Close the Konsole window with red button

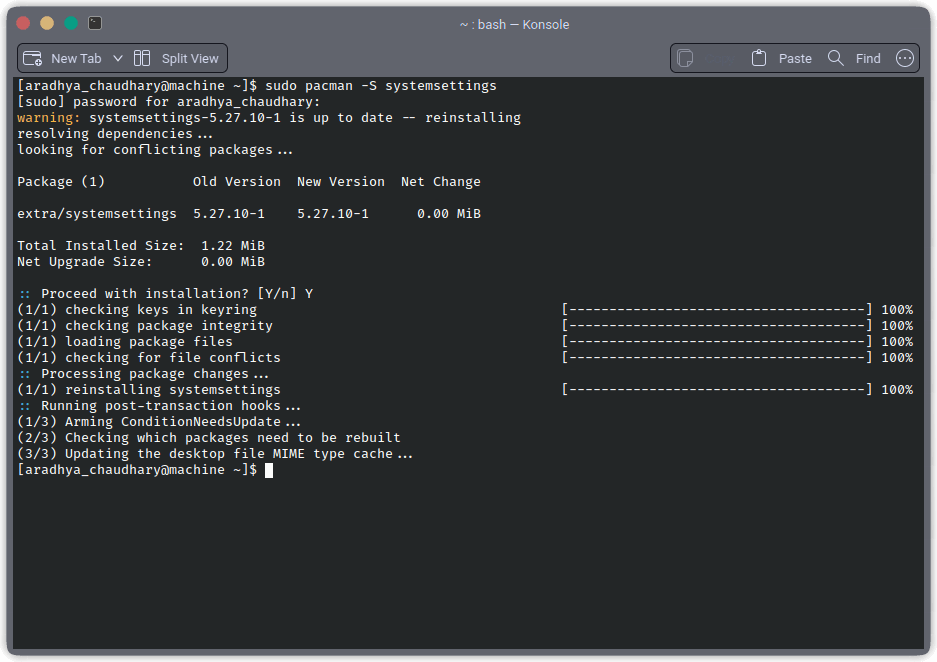[23, 23]
